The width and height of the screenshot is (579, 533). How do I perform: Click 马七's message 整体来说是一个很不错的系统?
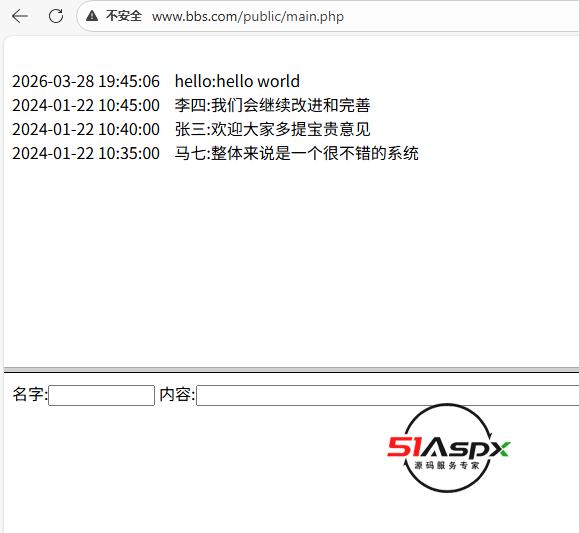click(x=297, y=153)
